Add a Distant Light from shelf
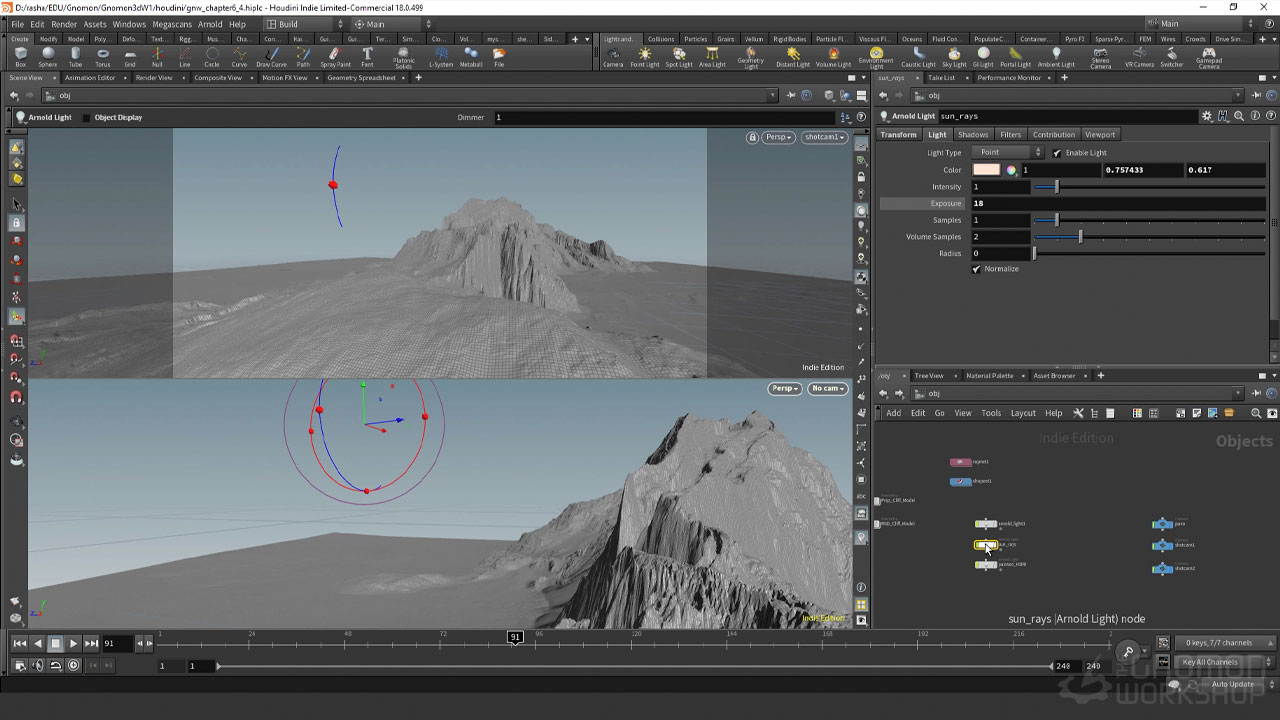 tap(793, 57)
